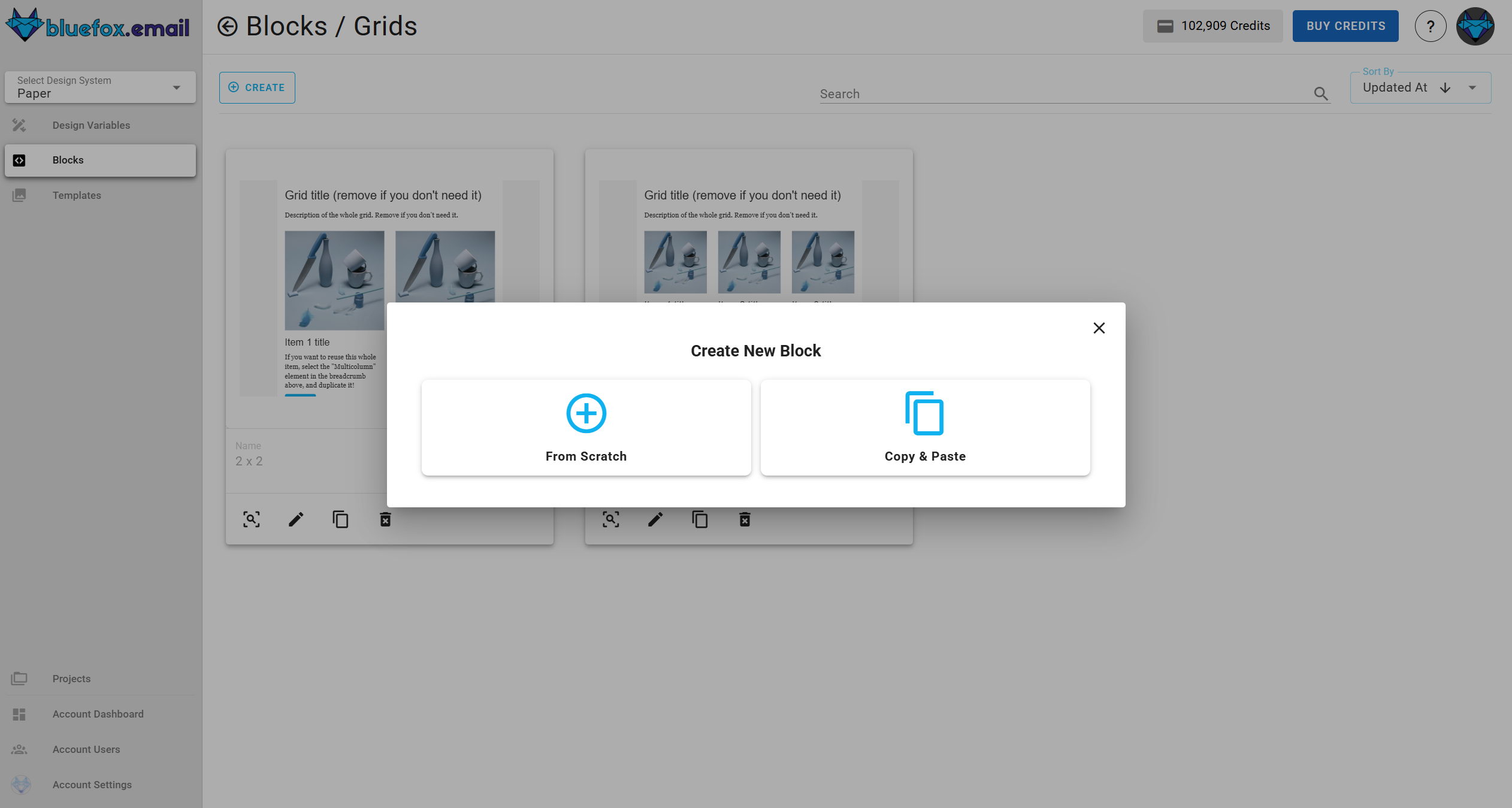Click the Templates image icon

[x=19, y=195]
